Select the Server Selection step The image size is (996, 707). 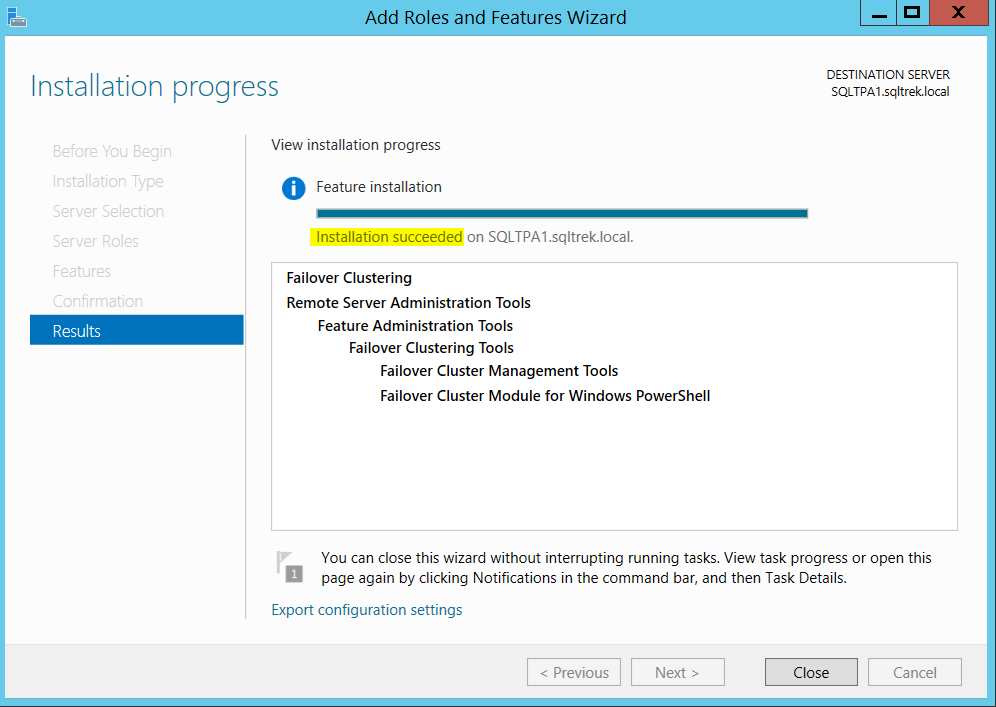tap(108, 212)
